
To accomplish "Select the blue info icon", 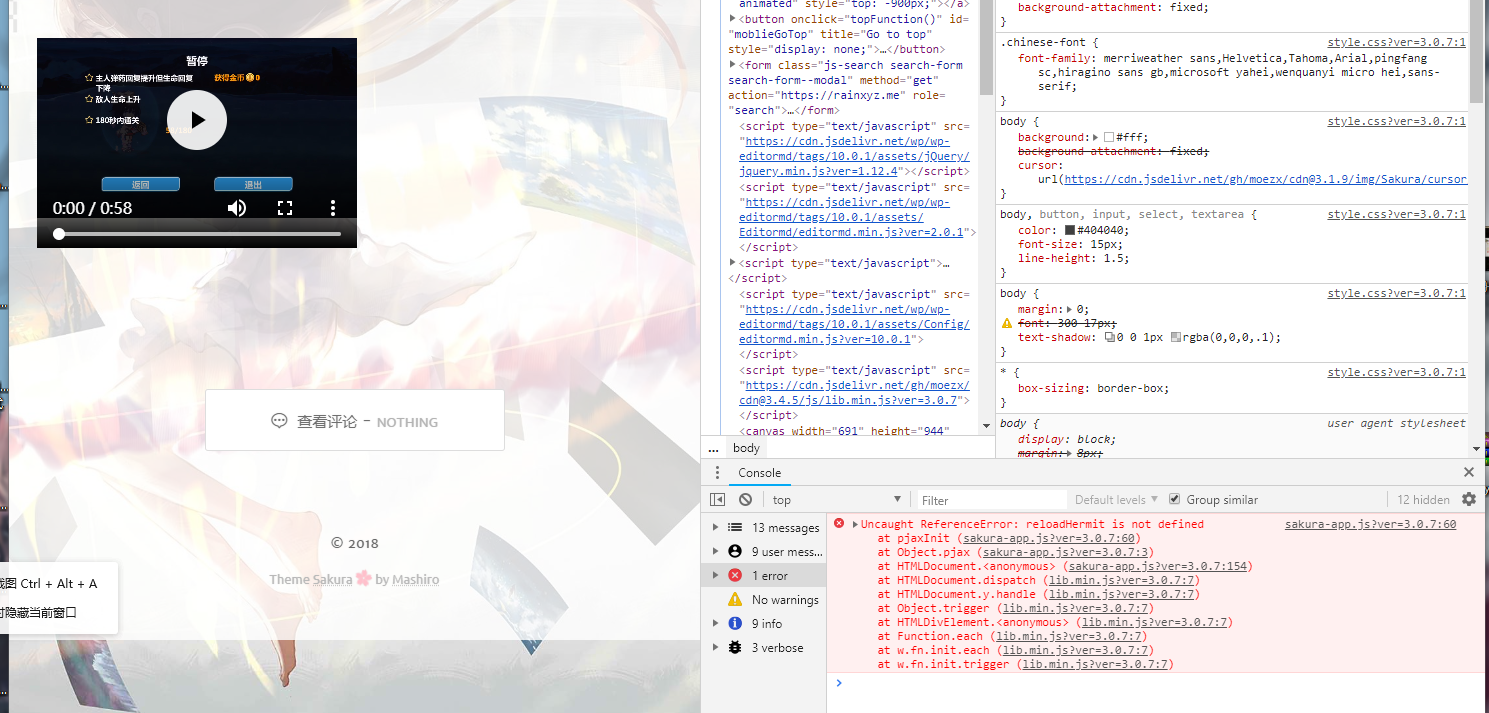I will click(735, 623).
